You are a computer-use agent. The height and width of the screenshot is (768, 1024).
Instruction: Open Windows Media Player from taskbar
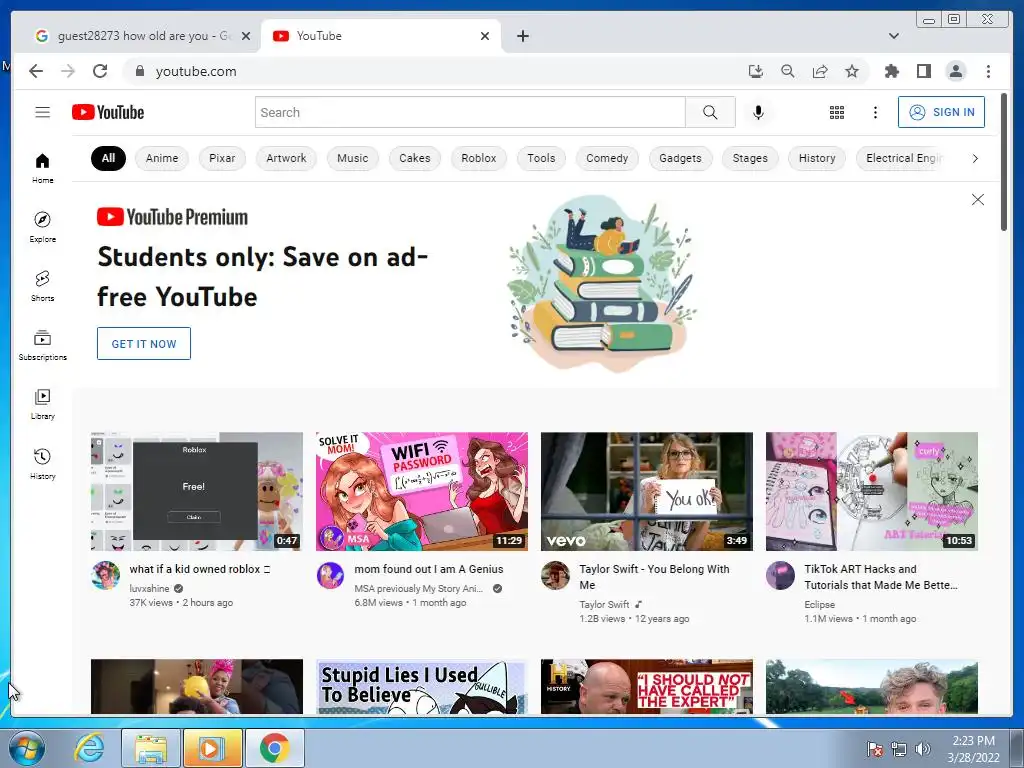(212, 748)
